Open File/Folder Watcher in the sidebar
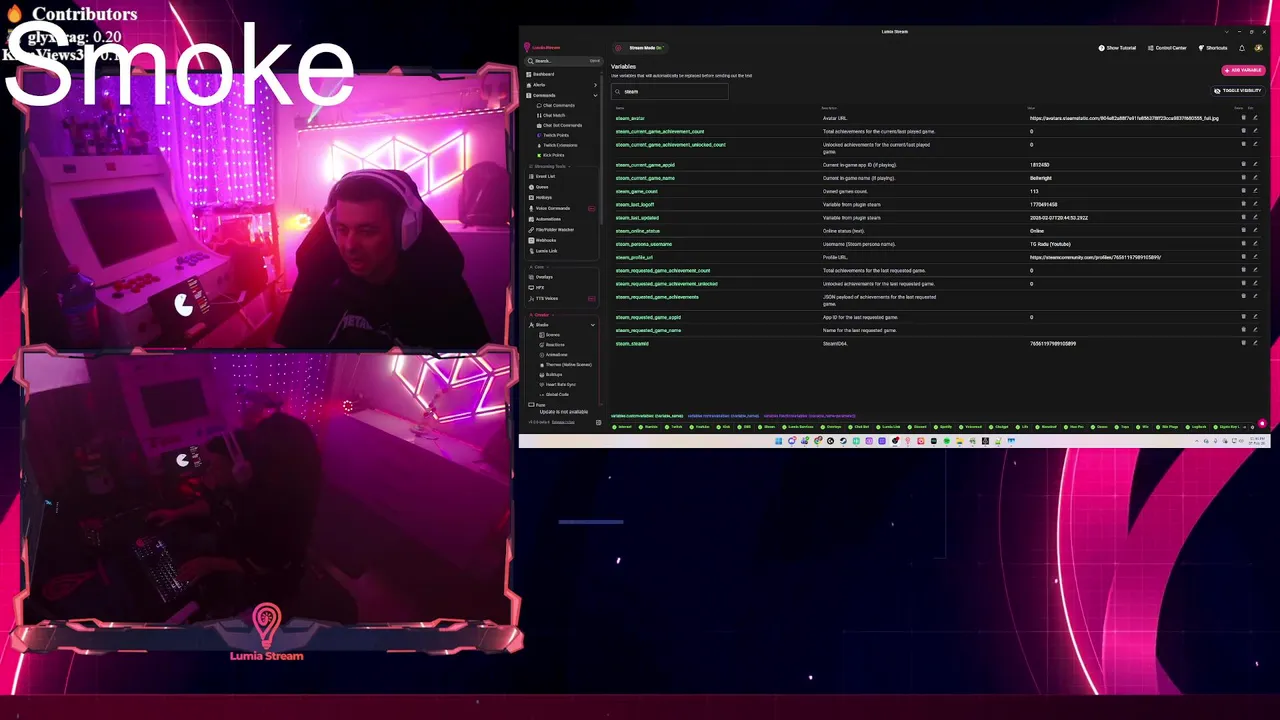 tap(553, 229)
